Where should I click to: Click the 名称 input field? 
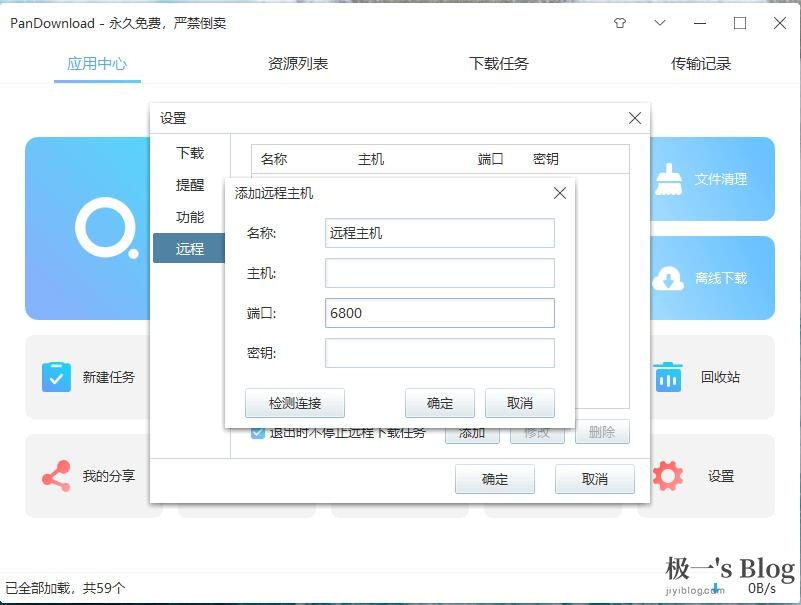click(x=440, y=233)
